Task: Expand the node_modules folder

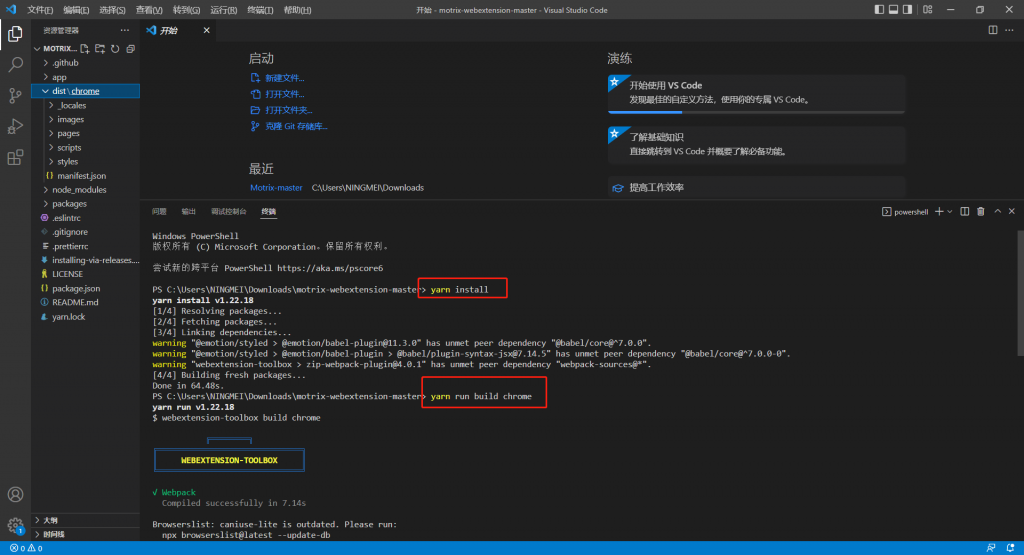Action: 86,189
